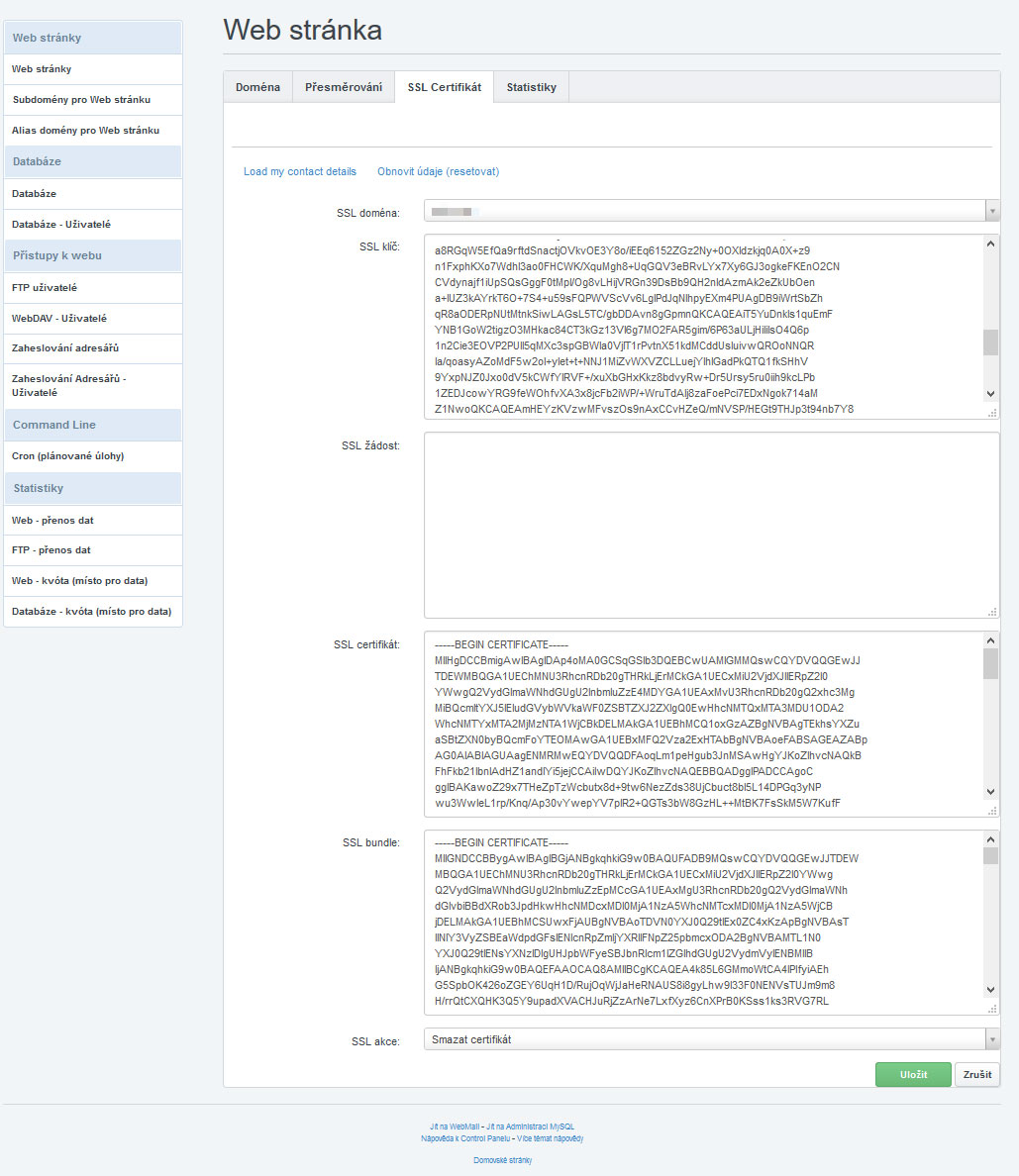Switch to the Doména tab
Screen dimensions: 1019x1176
tap(257, 87)
